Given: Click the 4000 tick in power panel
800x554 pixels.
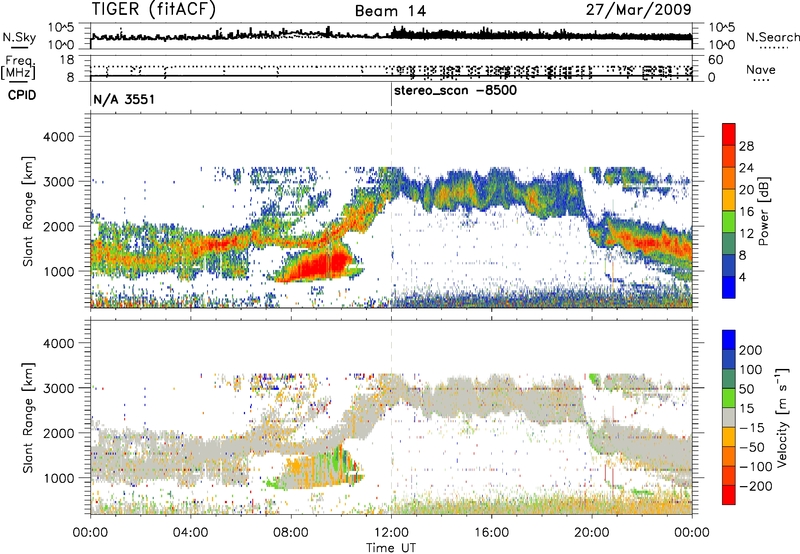Looking at the screenshot, I should click(x=58, y=137).
